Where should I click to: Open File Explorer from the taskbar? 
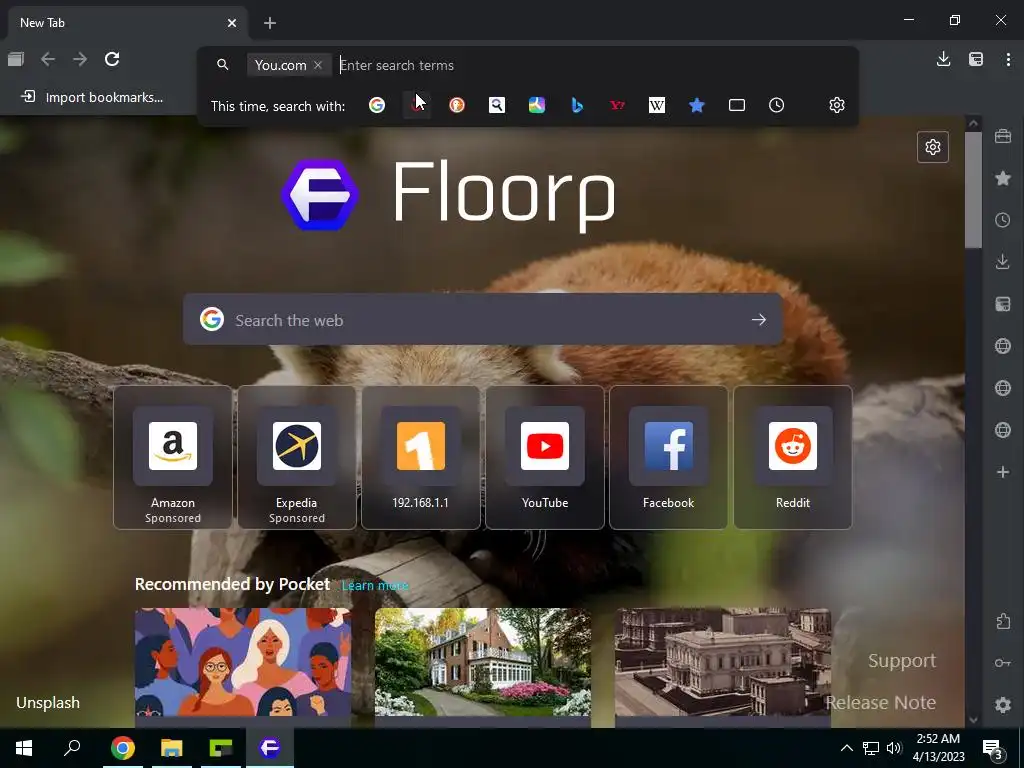tap(171, 748)
